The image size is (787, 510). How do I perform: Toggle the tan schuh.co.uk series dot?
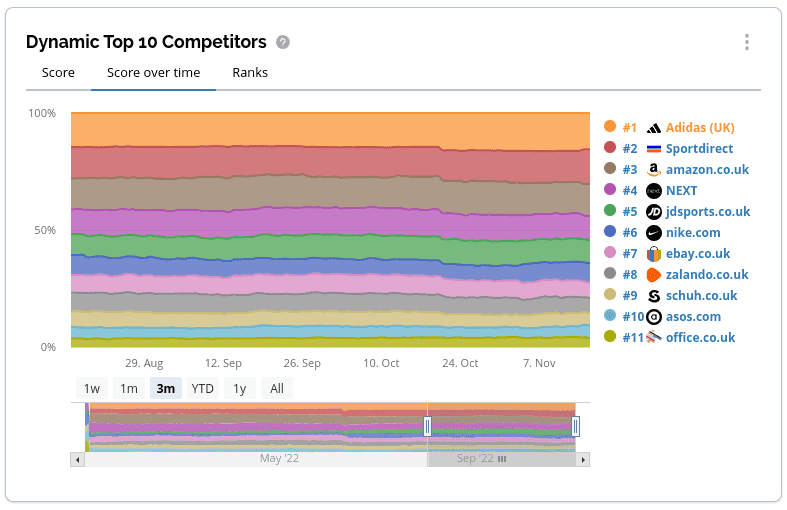(x=610, y=294)
